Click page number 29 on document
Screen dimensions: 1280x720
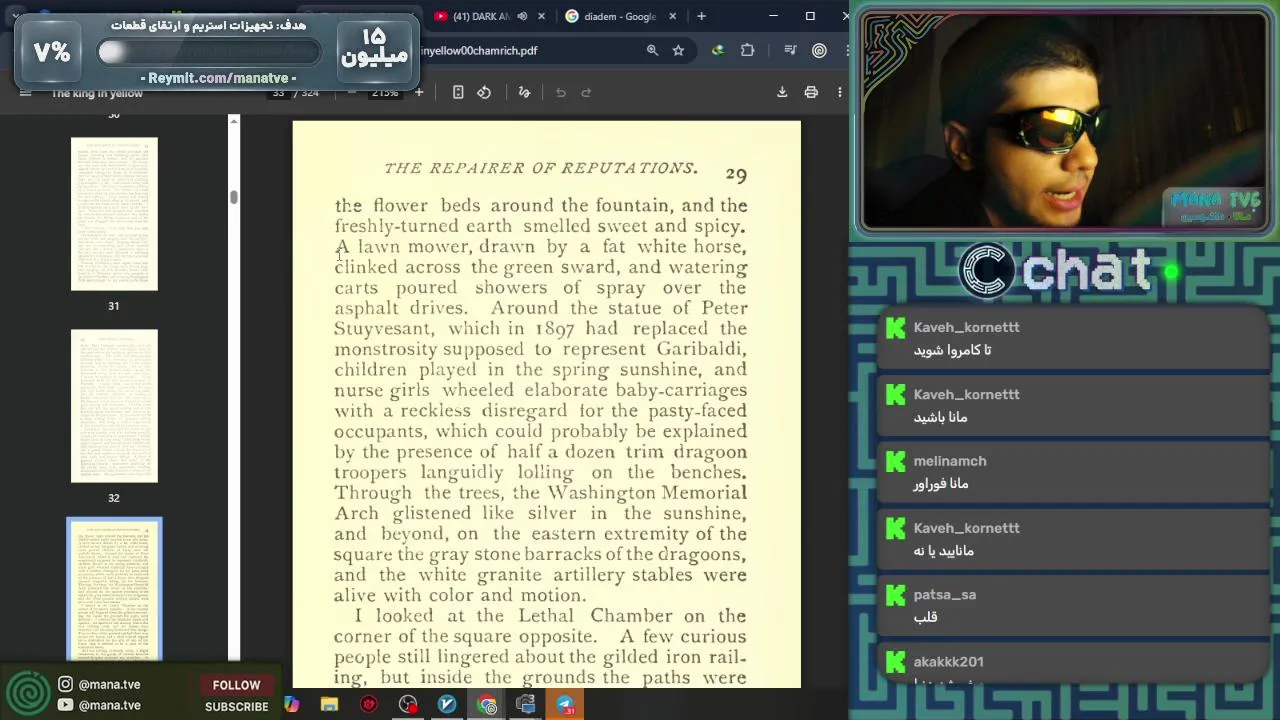[x=736, y=175]
